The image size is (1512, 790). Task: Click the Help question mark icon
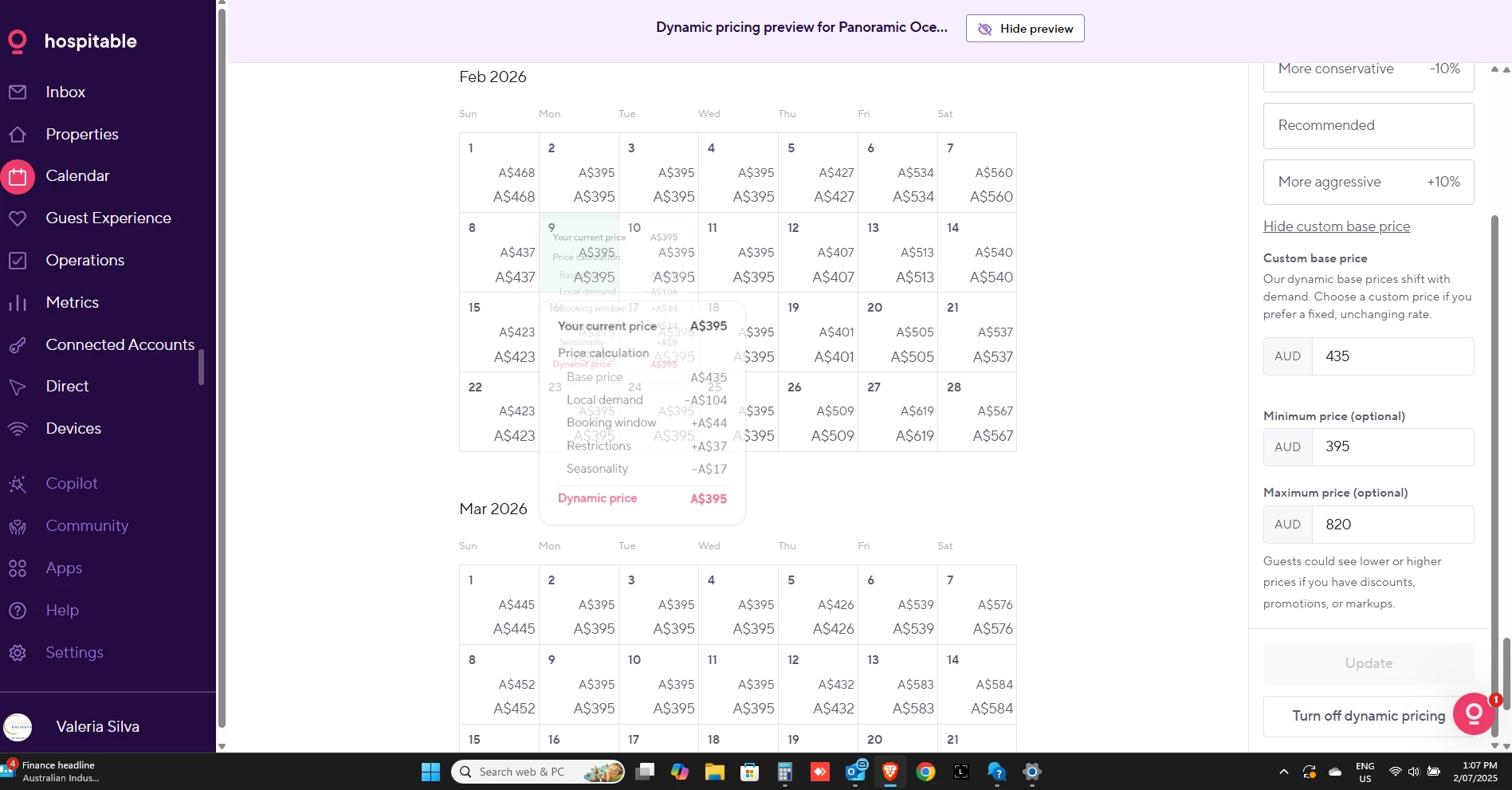pos(18,611)
